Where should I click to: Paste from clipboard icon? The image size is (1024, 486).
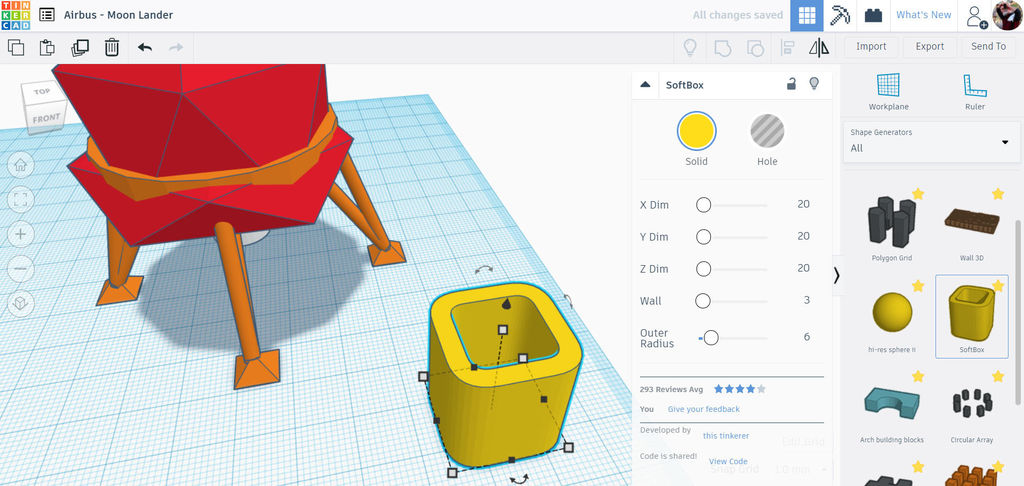tap(47, 47)
